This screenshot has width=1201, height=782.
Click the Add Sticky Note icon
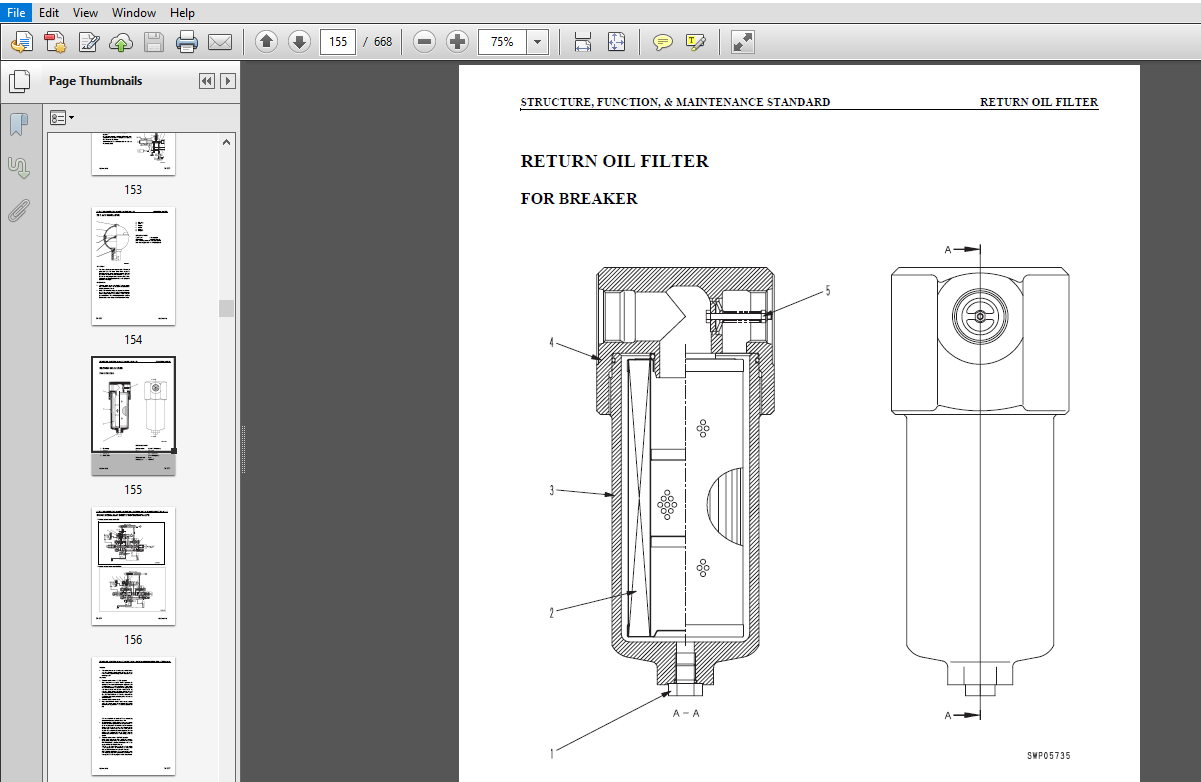coord(662,42)
